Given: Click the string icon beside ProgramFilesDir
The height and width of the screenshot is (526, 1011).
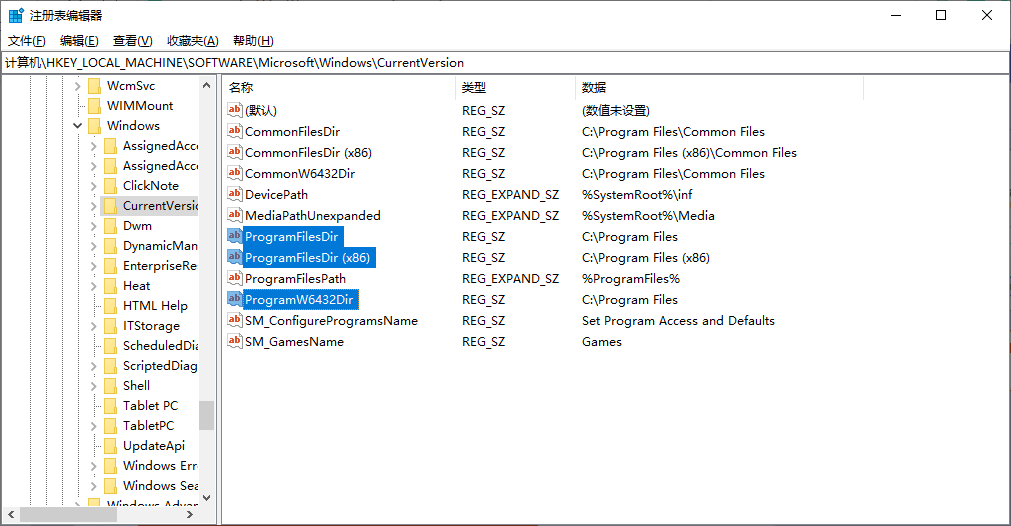Looking at the screenshot, I should [x=235, y=236].
